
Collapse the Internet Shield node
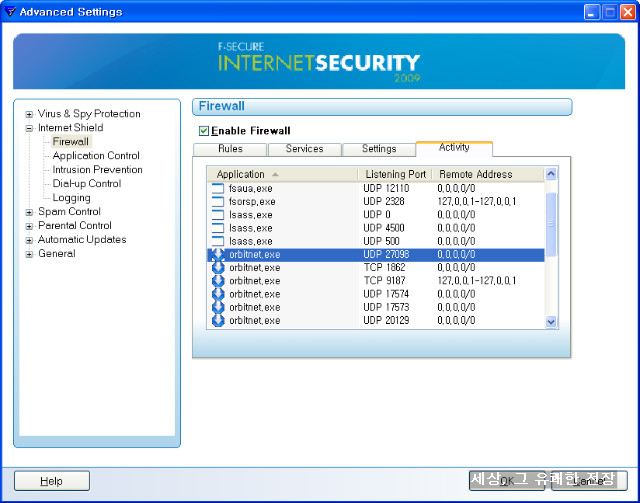(29, 128)
